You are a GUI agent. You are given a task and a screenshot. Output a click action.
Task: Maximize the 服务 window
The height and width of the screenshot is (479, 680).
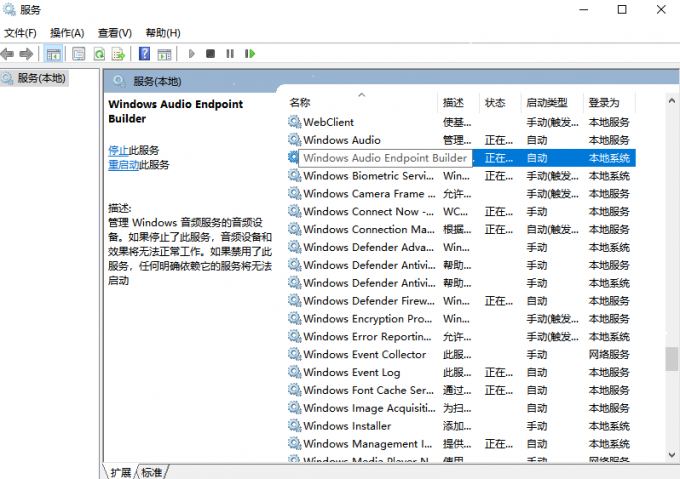click(x=622, y=10)
